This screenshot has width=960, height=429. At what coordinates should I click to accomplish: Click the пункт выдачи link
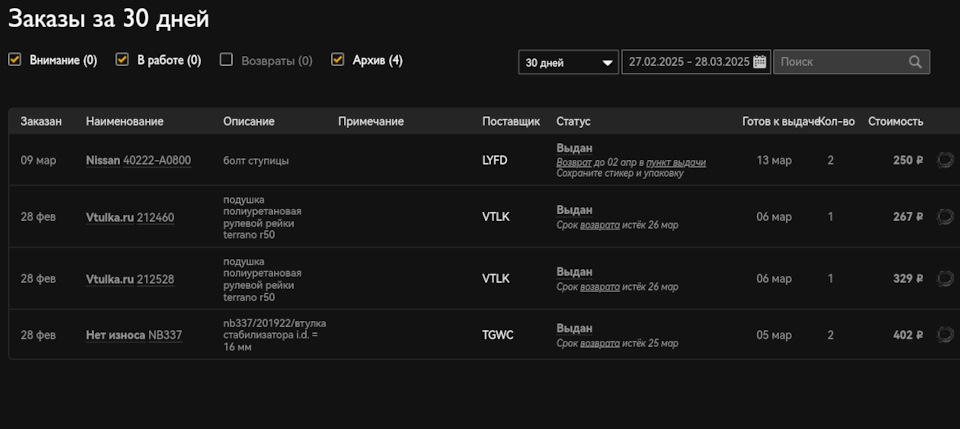(x=676, y=162)
